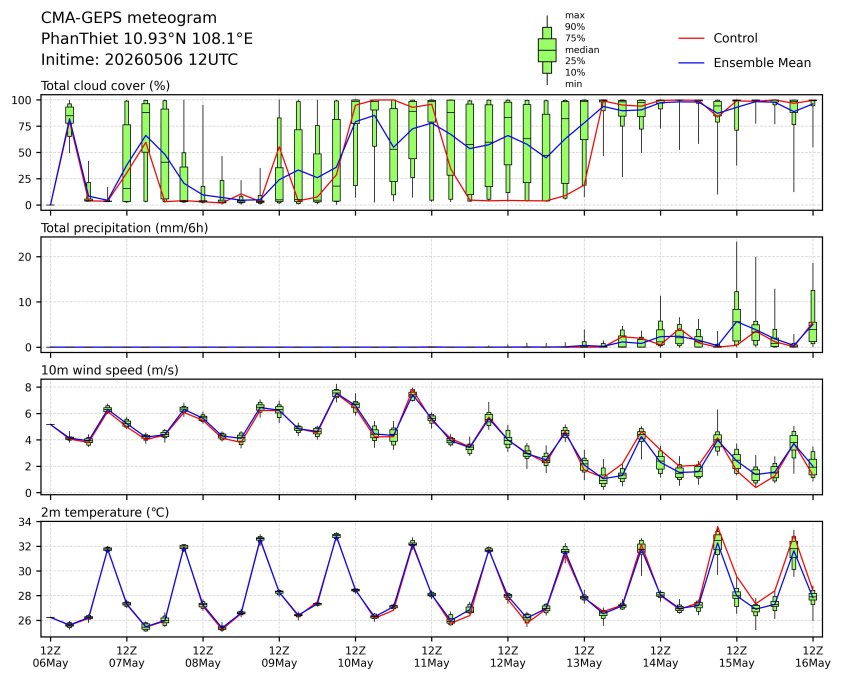
Task: Click the 12Z 10May axis label
Action: 355,656
